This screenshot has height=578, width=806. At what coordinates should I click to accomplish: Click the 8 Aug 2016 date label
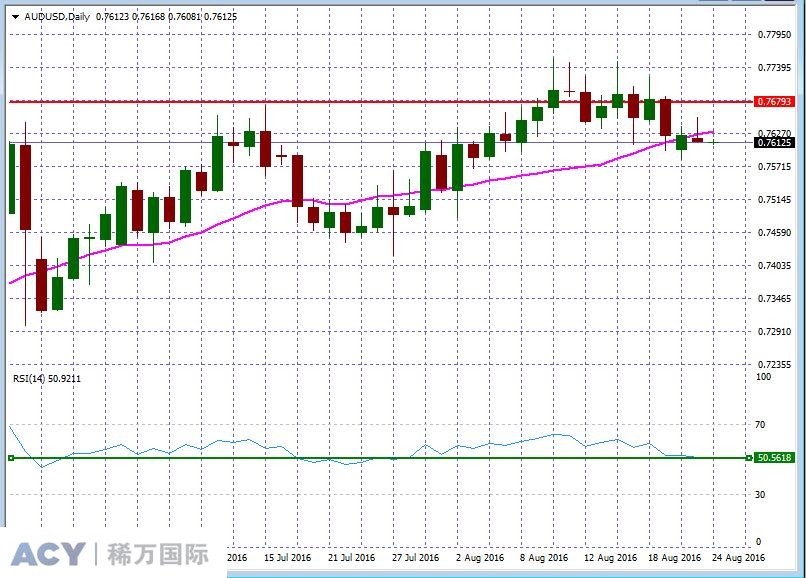click(544, 558)
